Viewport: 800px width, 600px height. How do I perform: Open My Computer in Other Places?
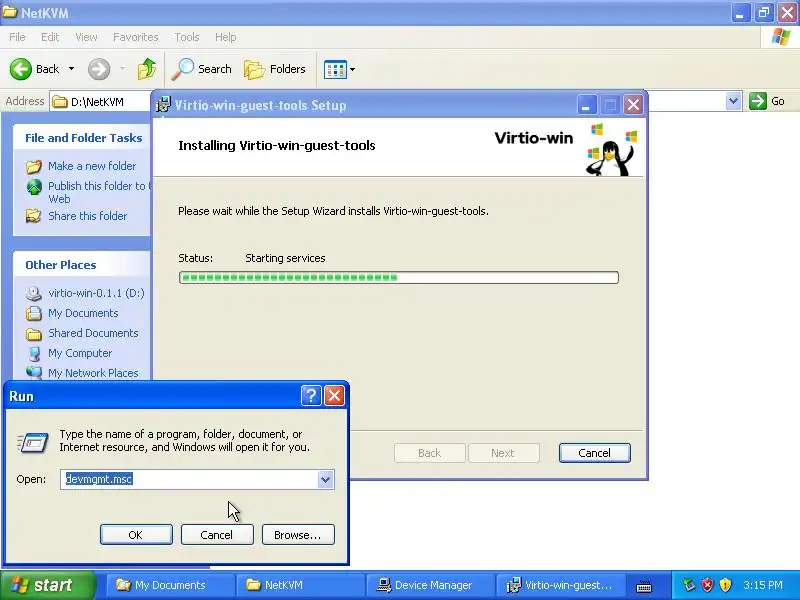point(80,353)
